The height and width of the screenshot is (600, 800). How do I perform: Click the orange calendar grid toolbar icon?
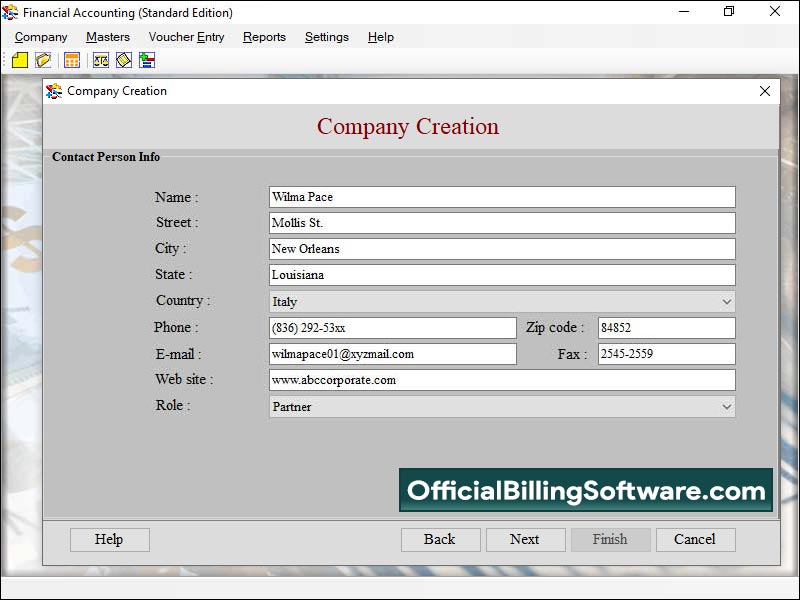[x=72, y=61]
